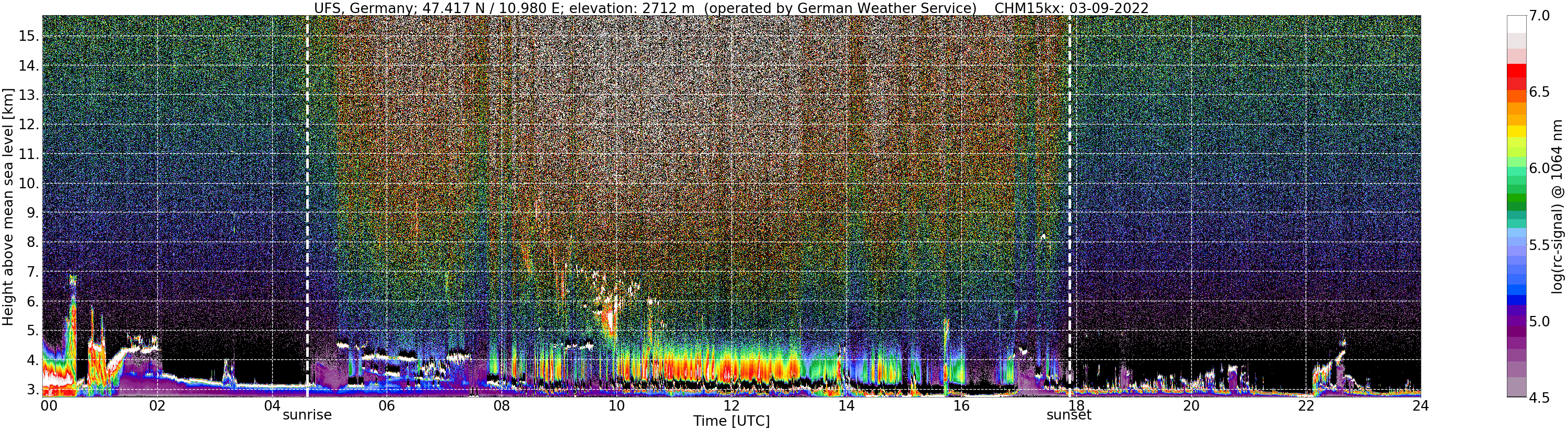Click the '6.0' colorbar tick value
The width and height of the screenshot is (1568, 431).
click(1538, 168)
